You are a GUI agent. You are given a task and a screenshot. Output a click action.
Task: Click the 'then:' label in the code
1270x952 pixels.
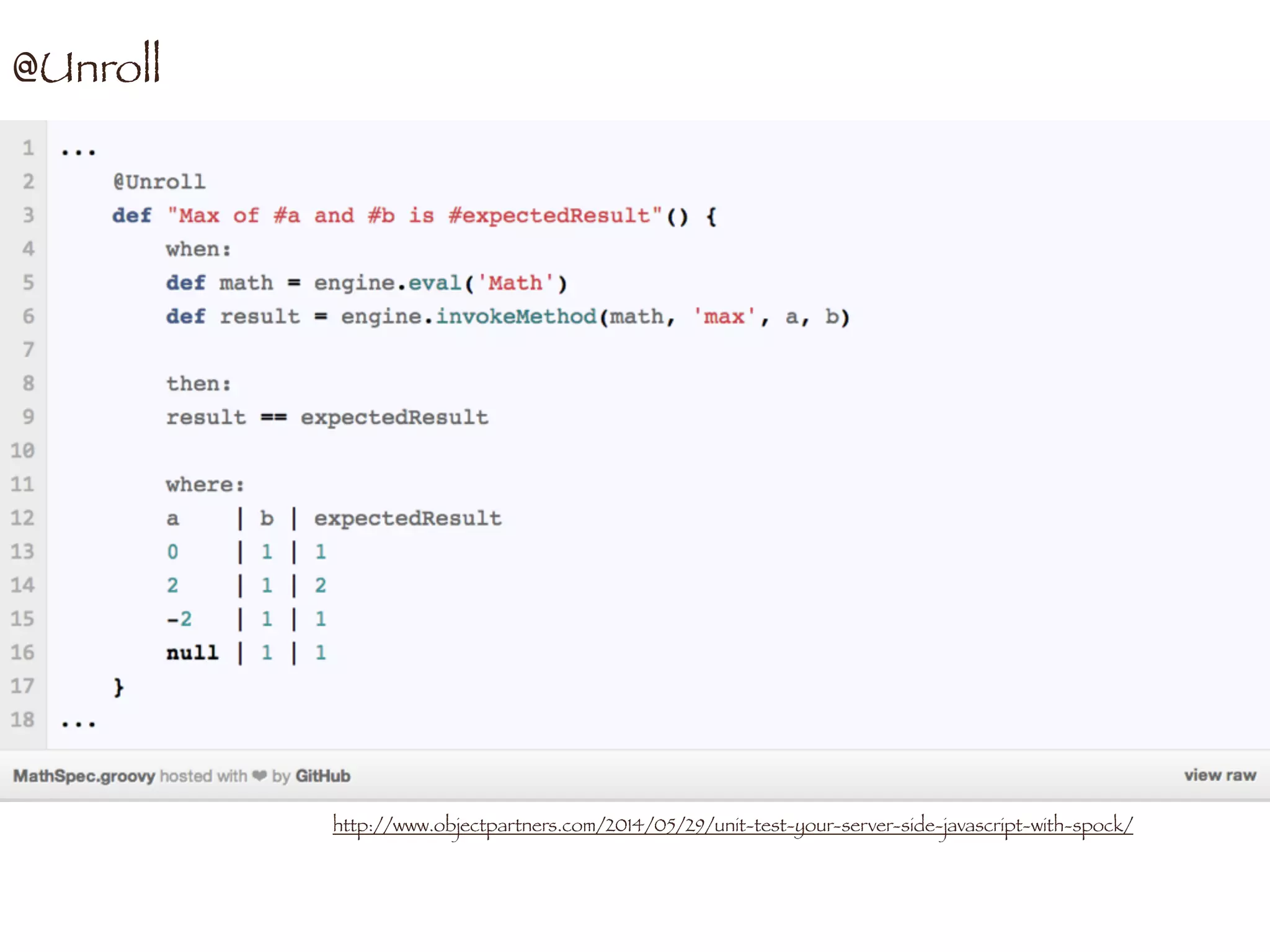pos(198,384)
